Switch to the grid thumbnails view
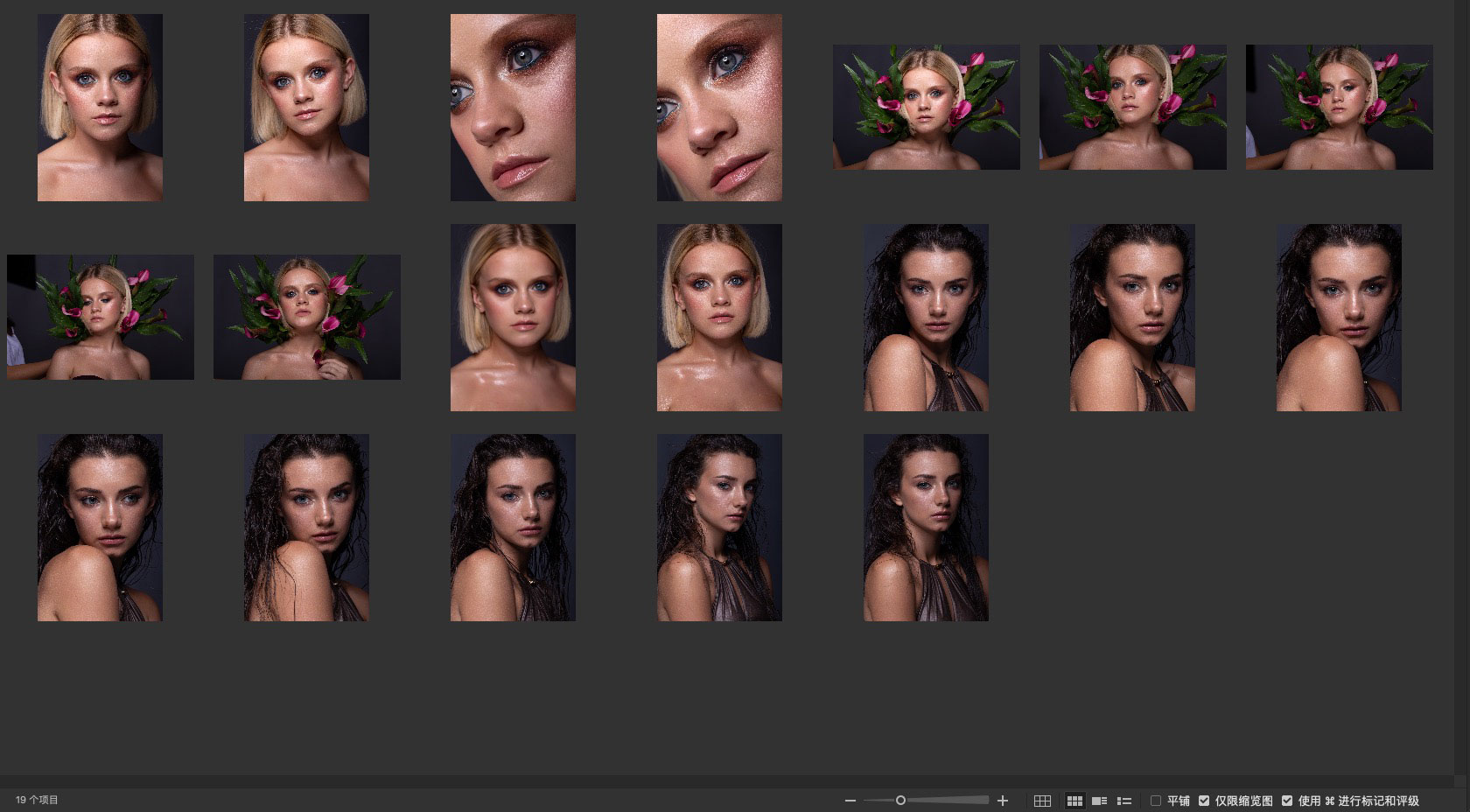The image size is (1470, 812). (1074, 801)
